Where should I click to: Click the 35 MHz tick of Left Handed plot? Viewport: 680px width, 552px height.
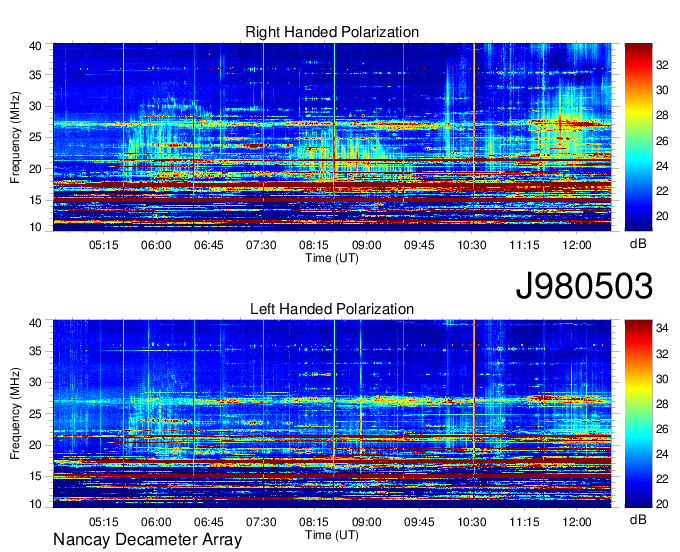(x=35, y=351)
